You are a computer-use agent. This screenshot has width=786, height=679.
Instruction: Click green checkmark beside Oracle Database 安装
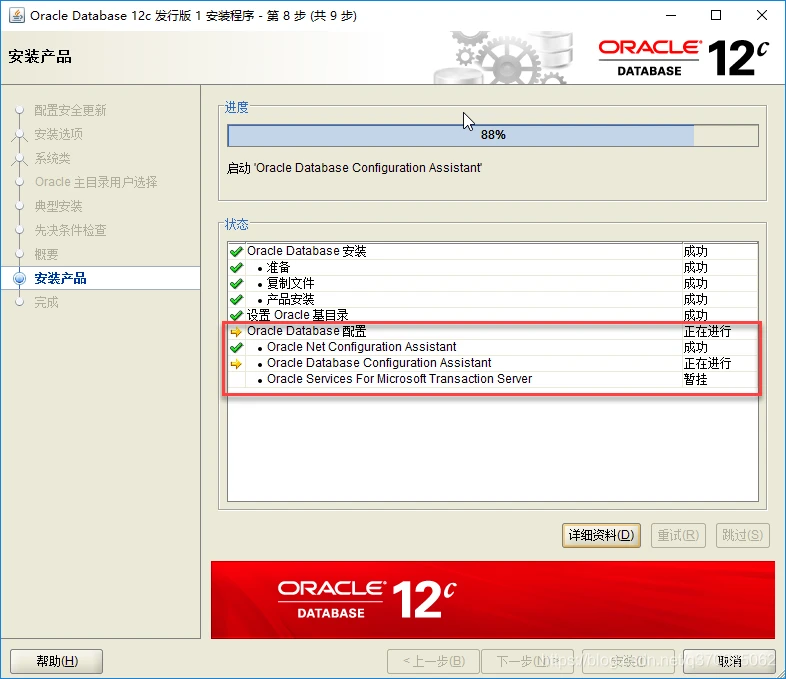236,252
